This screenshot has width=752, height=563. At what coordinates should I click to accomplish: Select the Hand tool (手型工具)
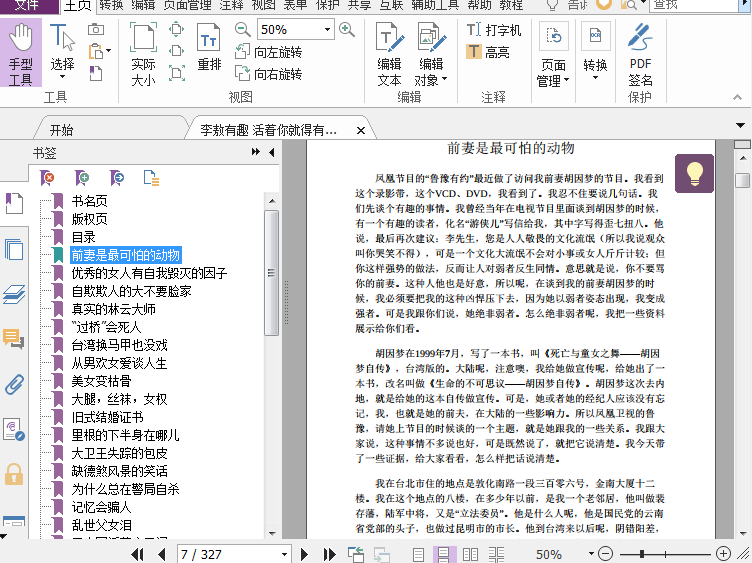click(21, 53)
